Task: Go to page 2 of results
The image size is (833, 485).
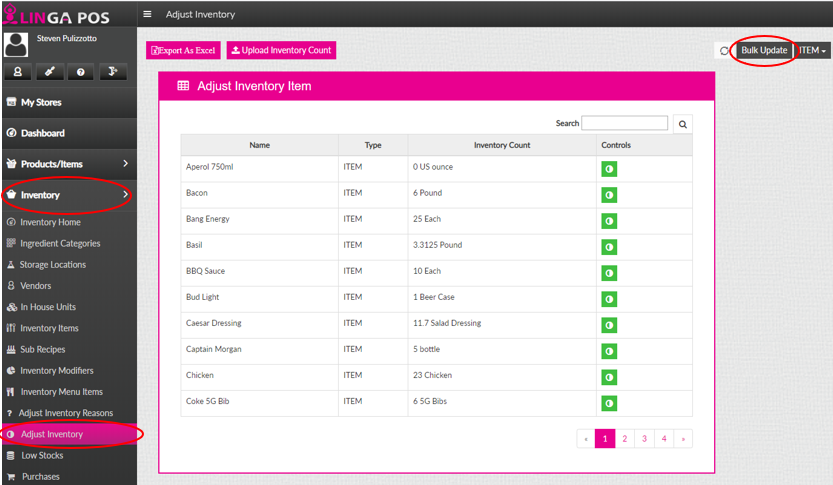Action: pos(625,439)
